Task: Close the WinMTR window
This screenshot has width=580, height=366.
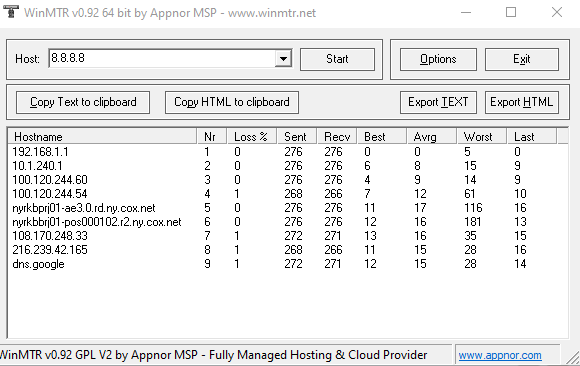Action: click(x=557, y=13)
